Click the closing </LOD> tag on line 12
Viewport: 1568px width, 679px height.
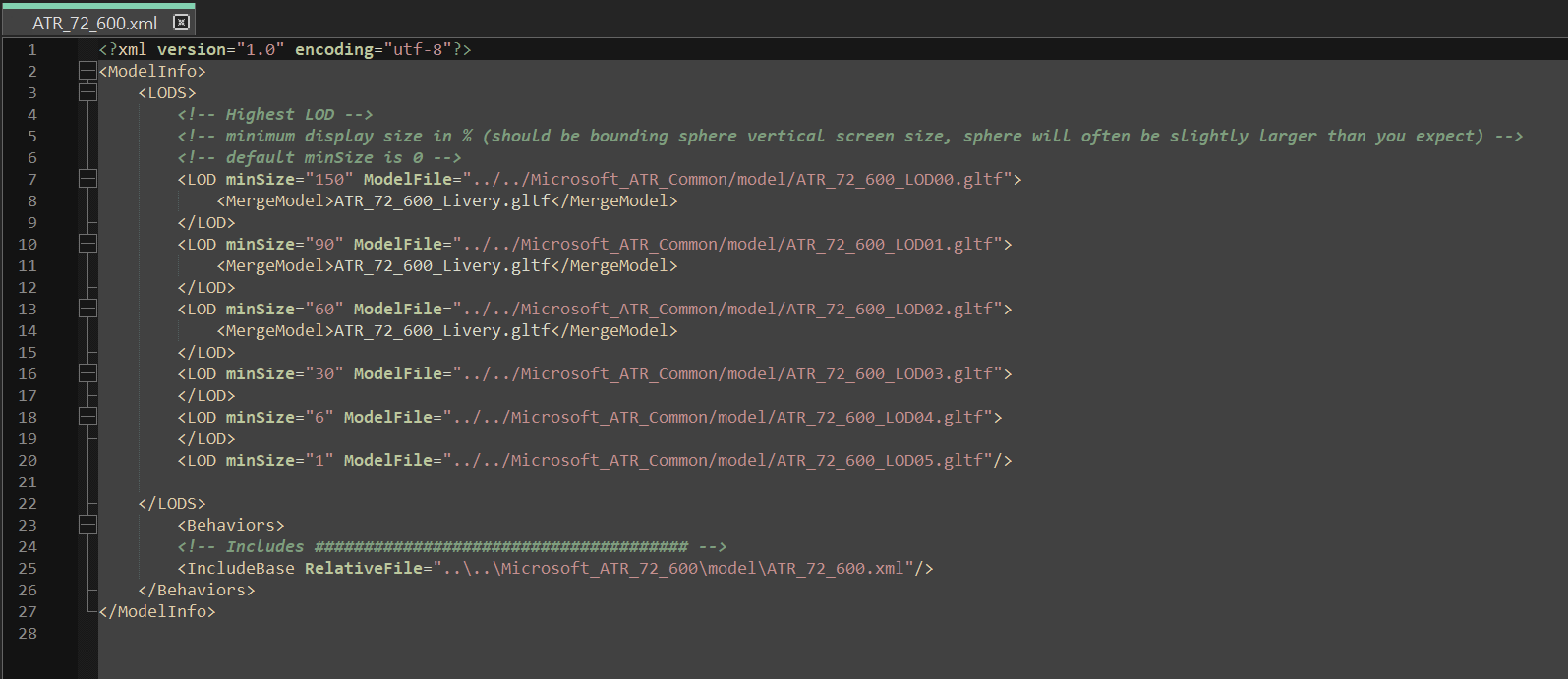point(206,287)
